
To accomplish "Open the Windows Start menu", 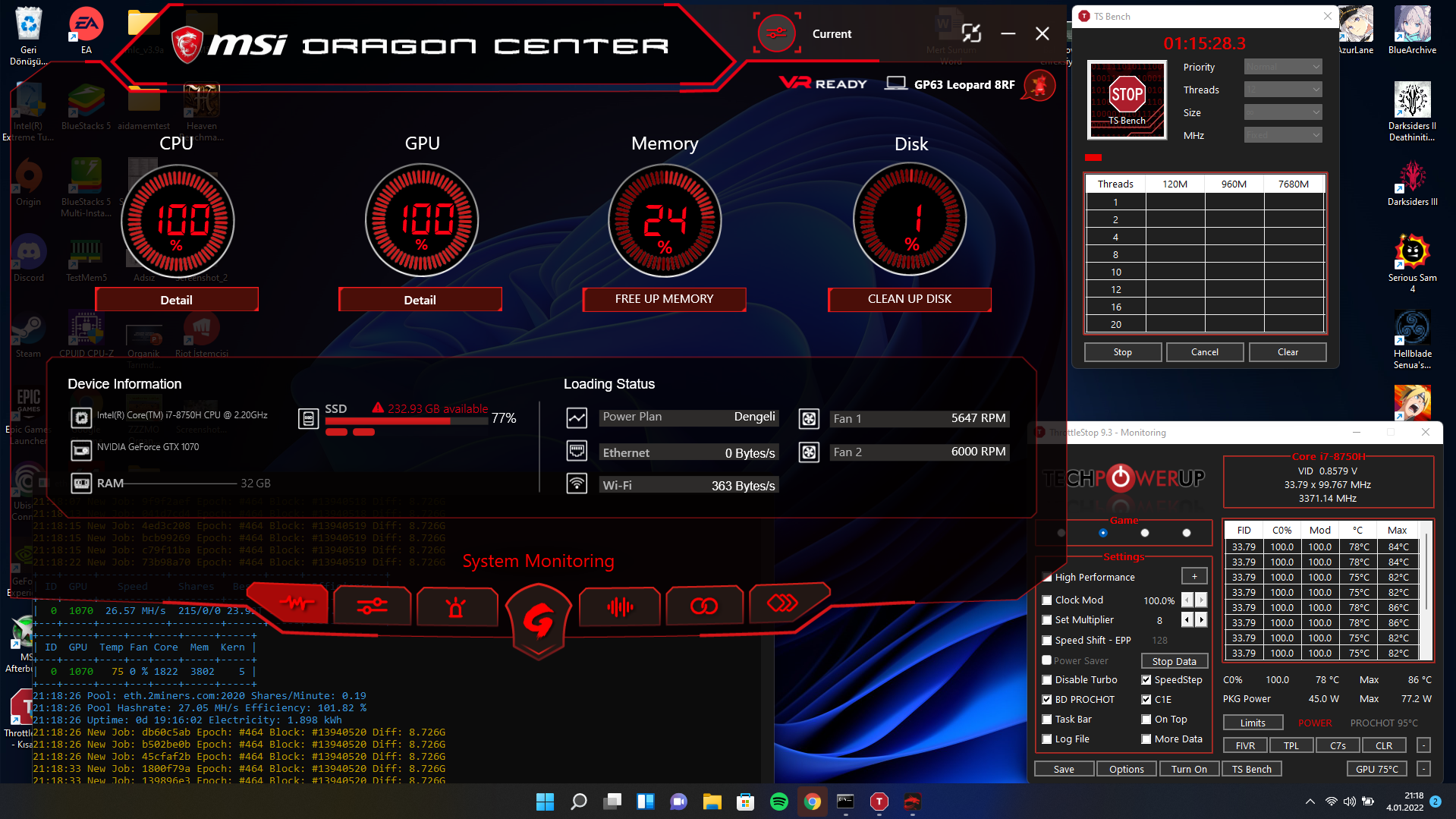I will pyautogui.click(x=545, y=802).
